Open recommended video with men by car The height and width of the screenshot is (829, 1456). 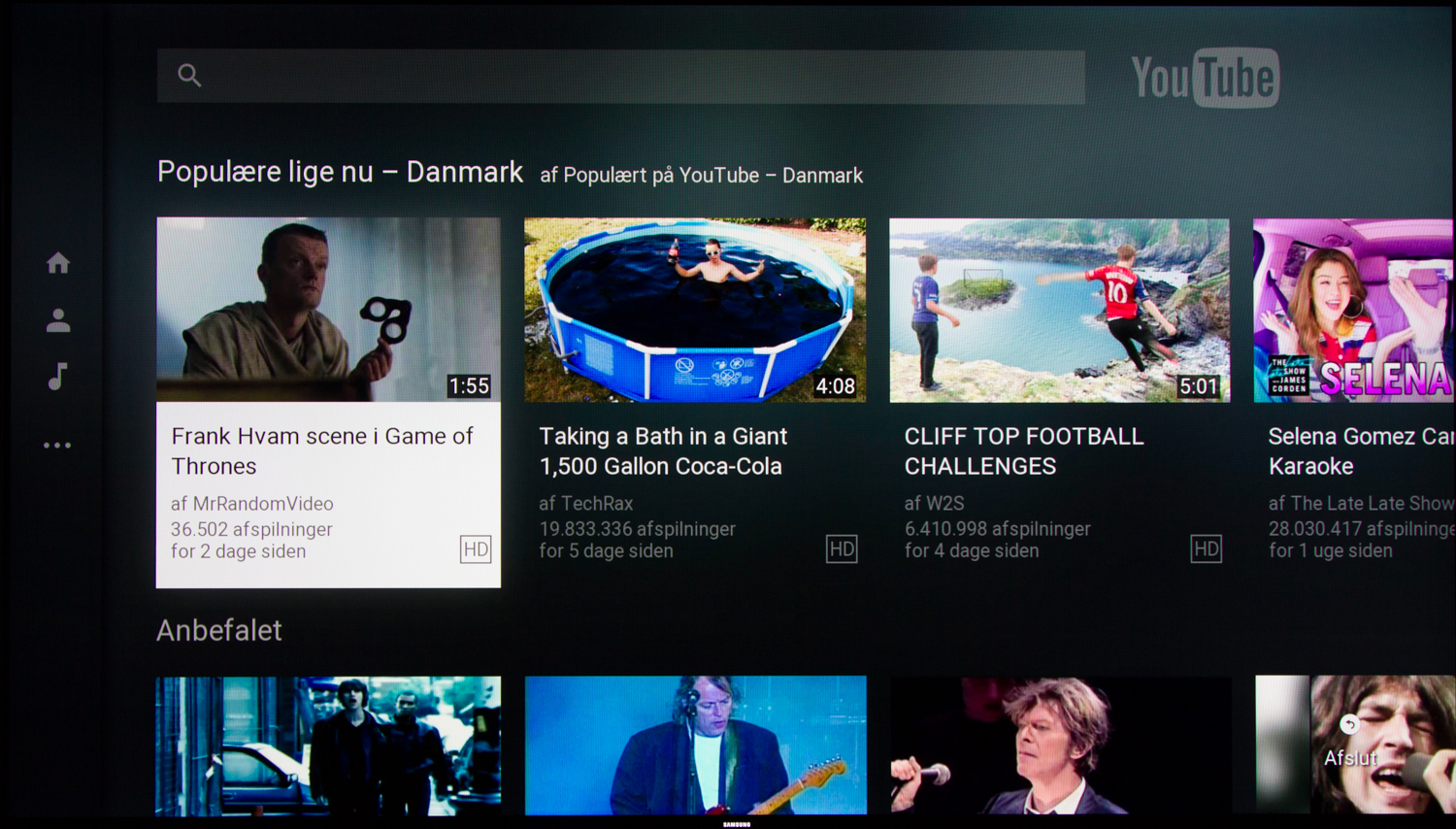pyautogui.click(x=328, y=746)
